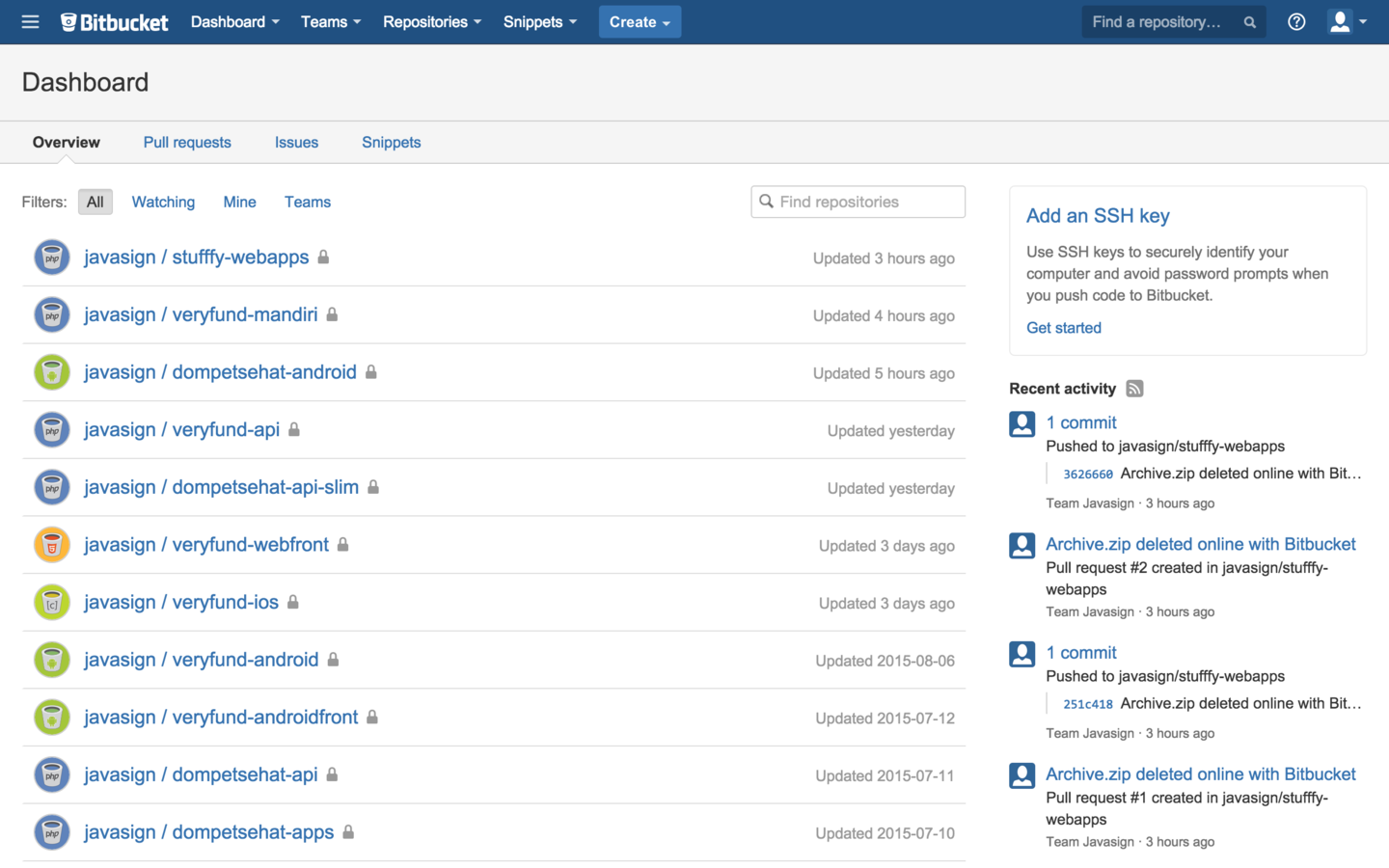This screenshot has height=868, width=1389.
Task: Click the lock icon next to stufffy-webapps
Action: (323, 257)
